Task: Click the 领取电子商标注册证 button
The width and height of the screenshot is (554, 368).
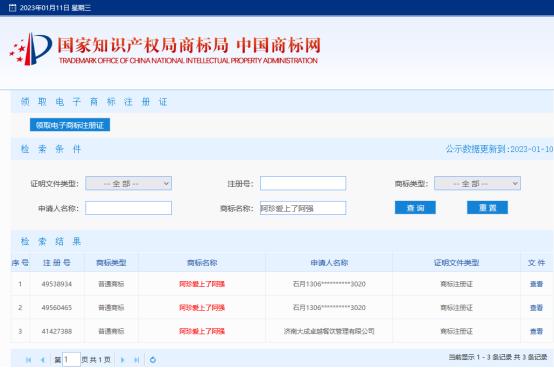Action: 70,125
